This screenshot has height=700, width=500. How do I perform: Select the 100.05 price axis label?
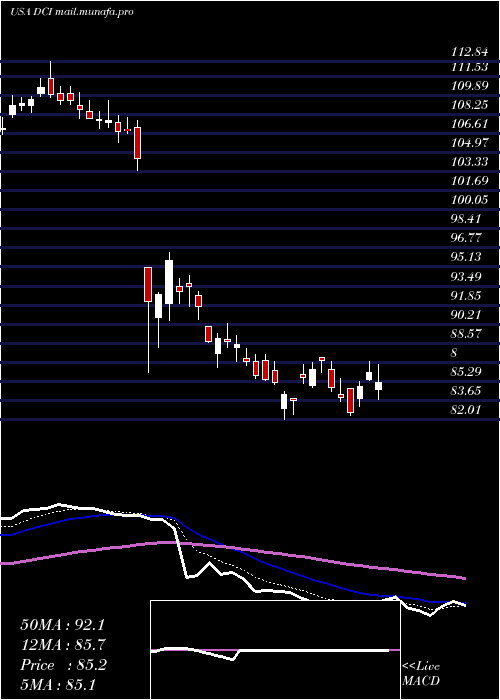[x=470, y=200]
